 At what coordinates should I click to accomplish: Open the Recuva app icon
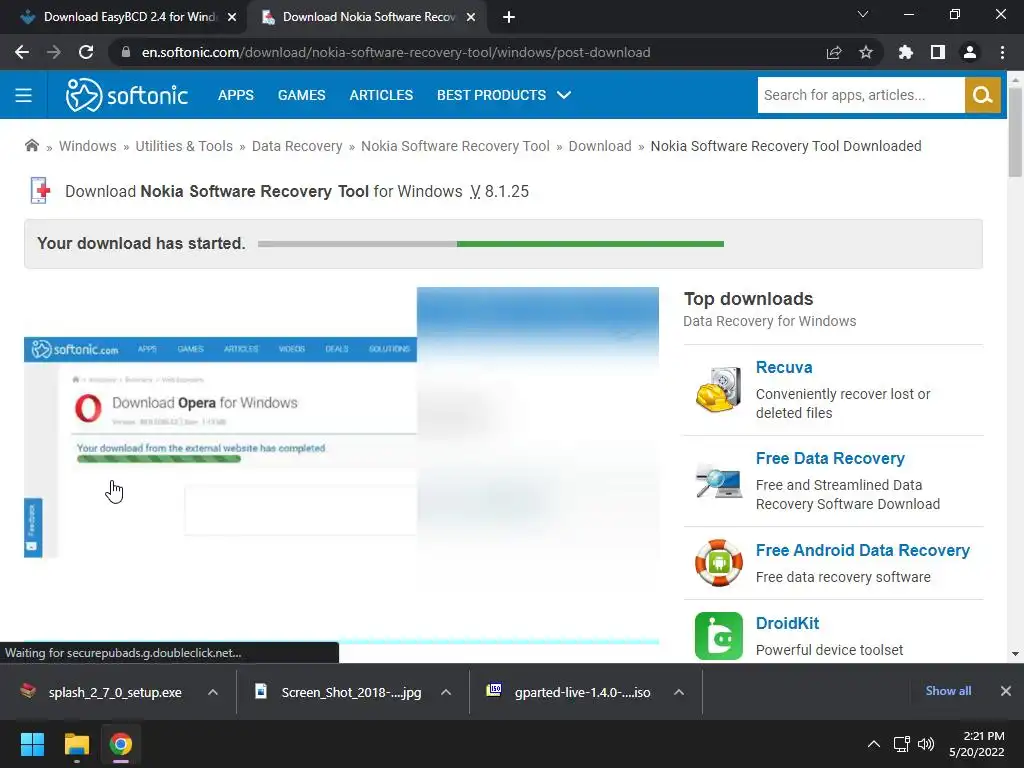coord(718,390)
